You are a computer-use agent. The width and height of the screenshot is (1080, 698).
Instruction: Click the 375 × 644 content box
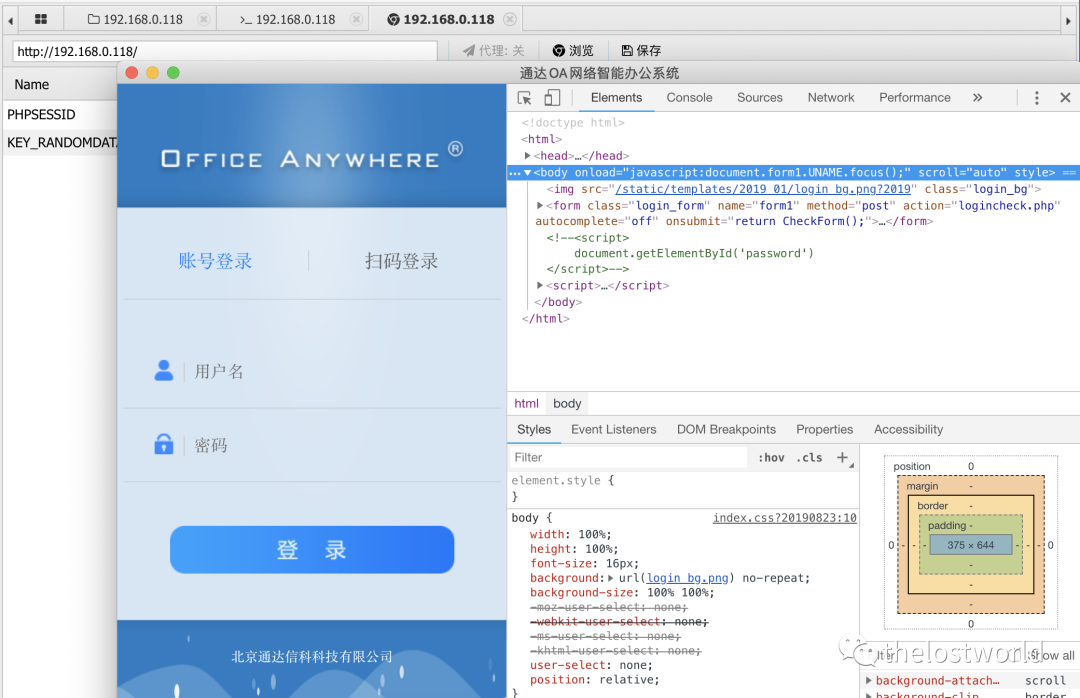pyautogui.click(x=970, y=545)
